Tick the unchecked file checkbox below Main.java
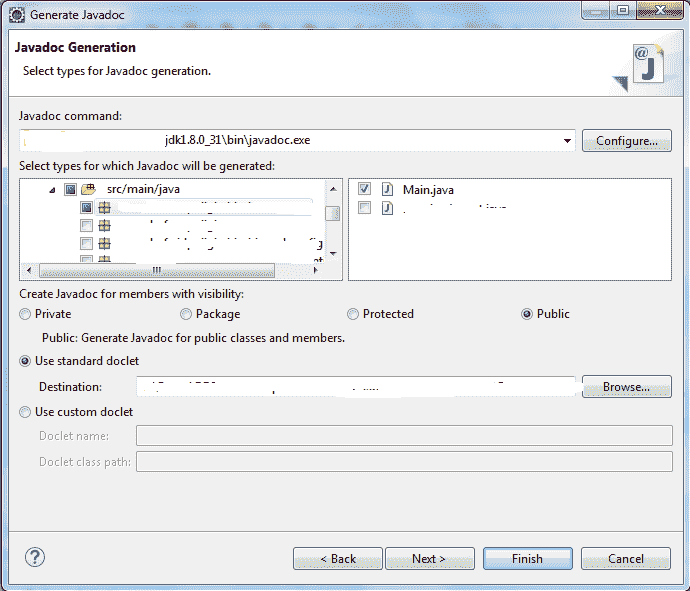The width and height of the screenshot is (690, 591). 364,207
